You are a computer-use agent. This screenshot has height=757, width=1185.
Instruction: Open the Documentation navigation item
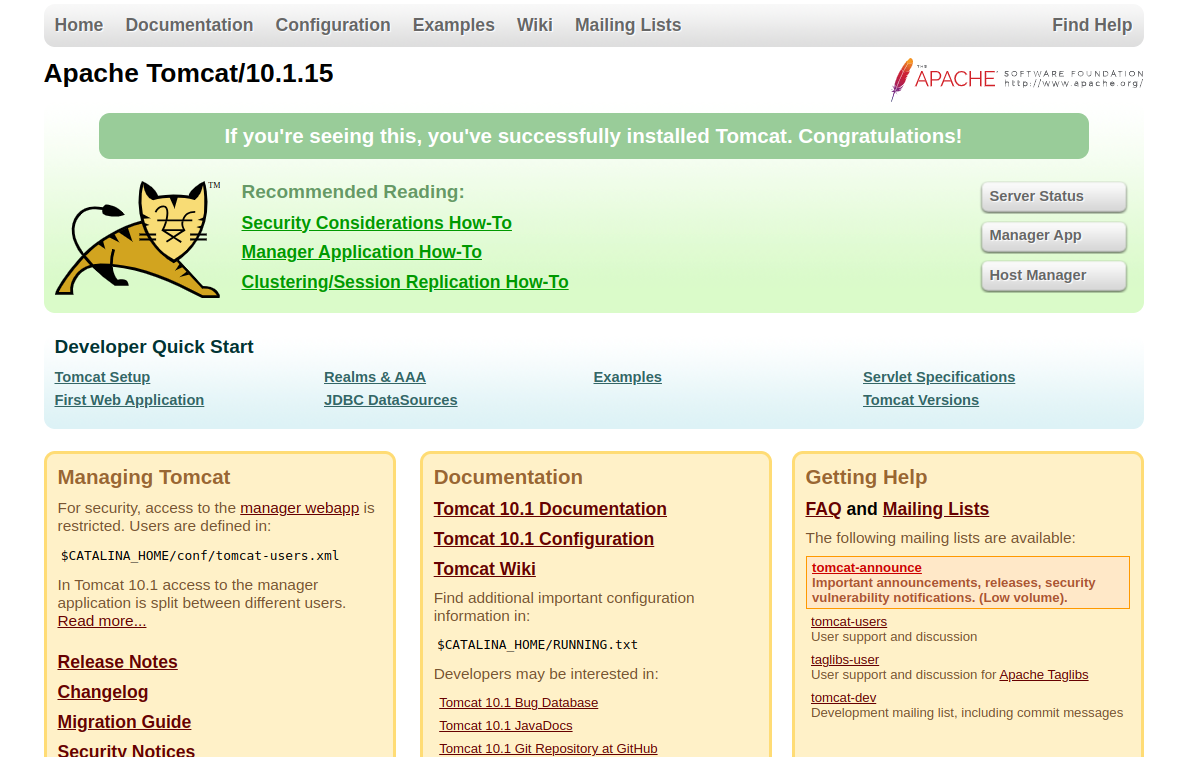click(x=189, y=25)
